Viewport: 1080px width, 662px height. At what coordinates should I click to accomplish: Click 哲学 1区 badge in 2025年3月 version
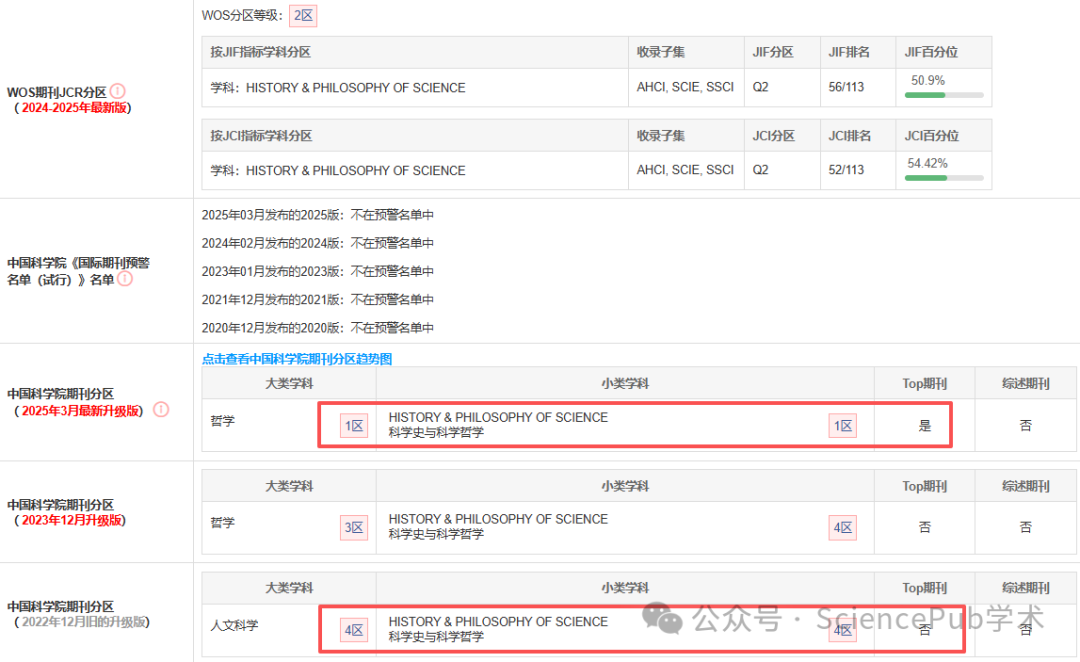coord(353,426)
